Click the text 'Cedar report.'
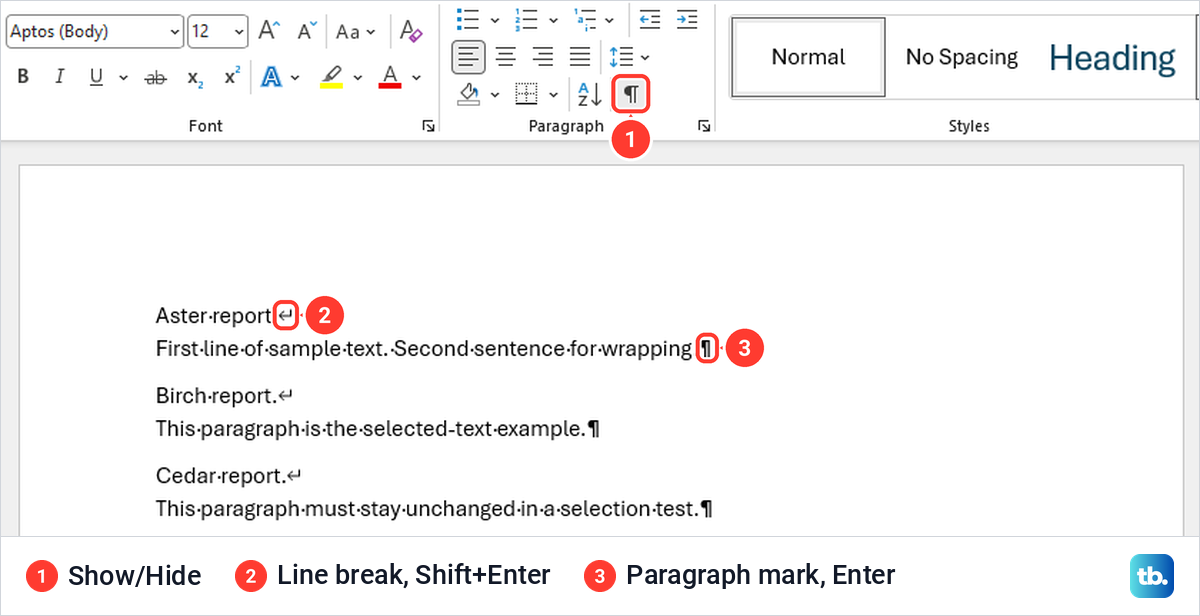Viewport: 1200px width, 616px height. (x=220, y=476)
